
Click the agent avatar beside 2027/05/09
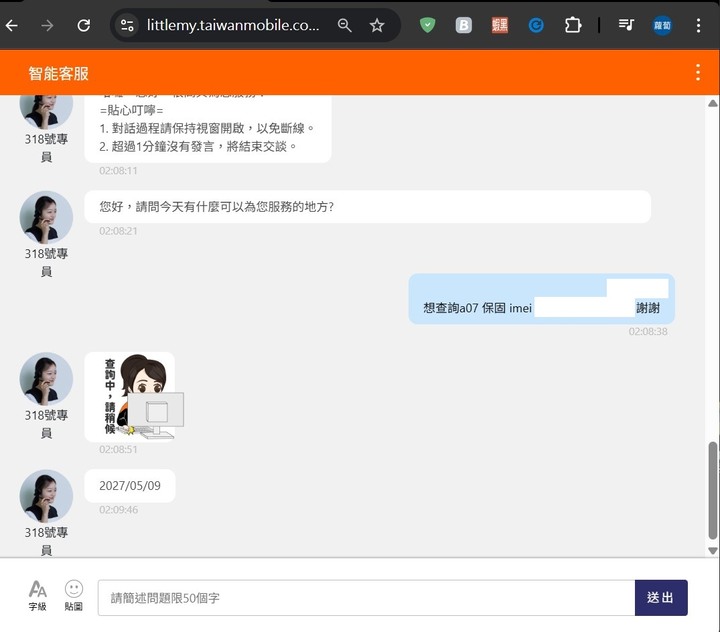tap(46, 496)
